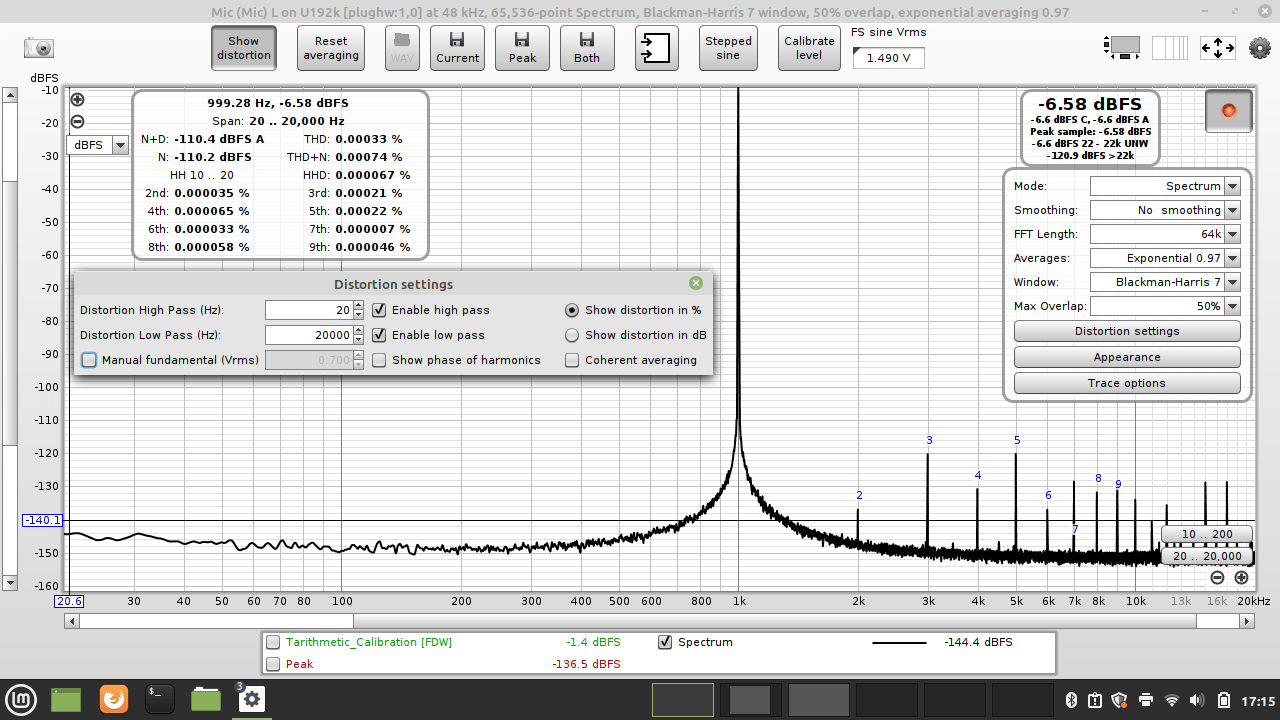Open Appearance settings button

(1127, 357)
